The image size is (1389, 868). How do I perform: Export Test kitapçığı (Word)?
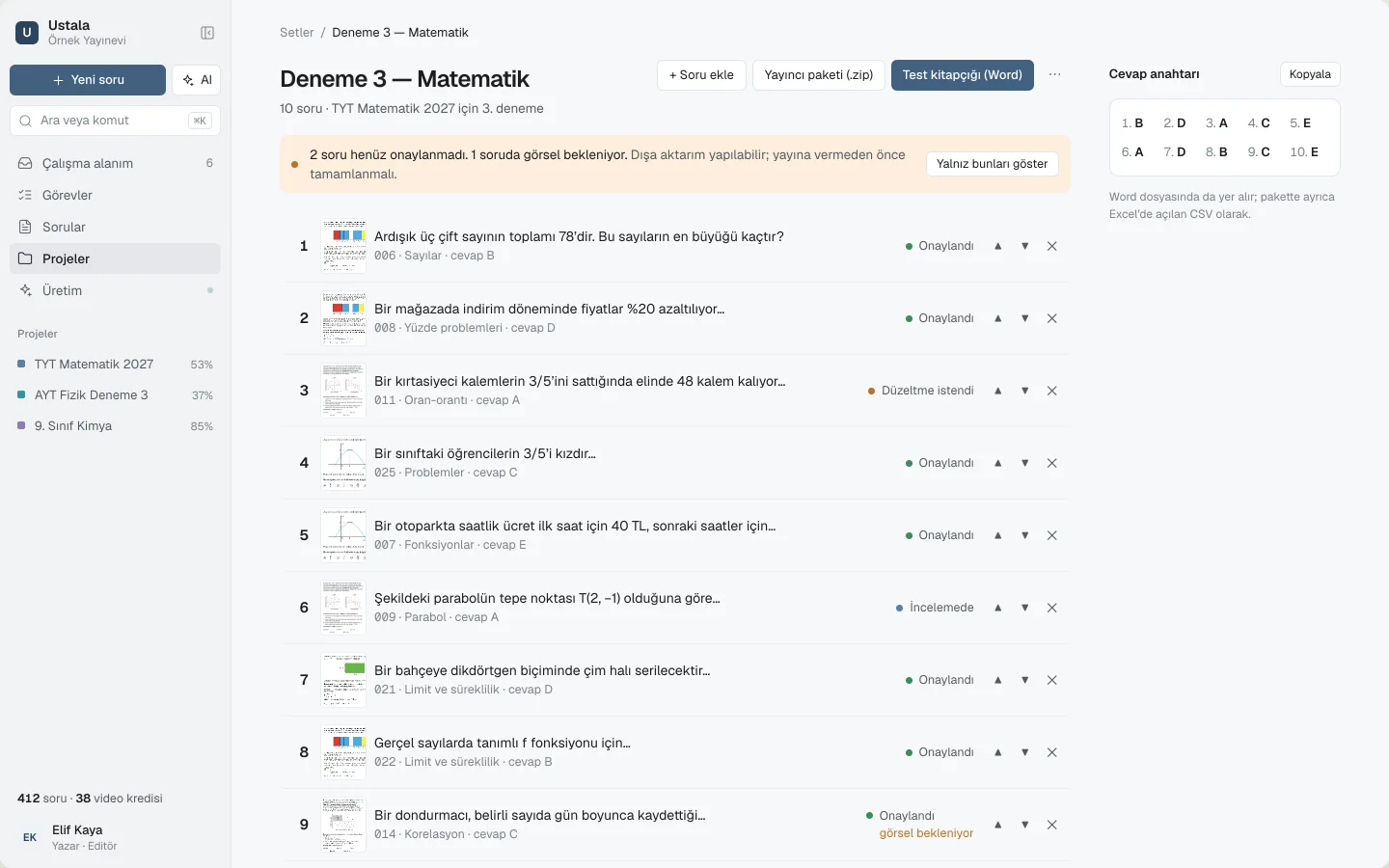coord(963,75)
